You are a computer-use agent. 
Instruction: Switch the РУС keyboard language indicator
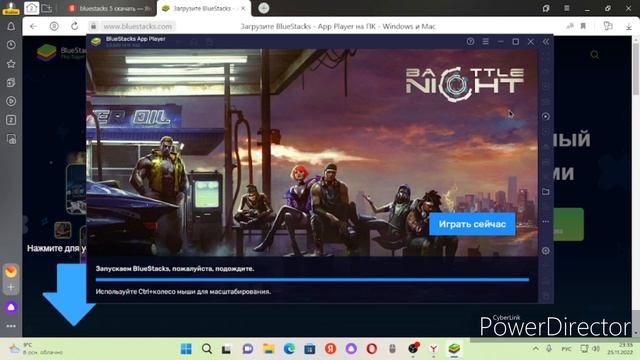tap(566, 349)
